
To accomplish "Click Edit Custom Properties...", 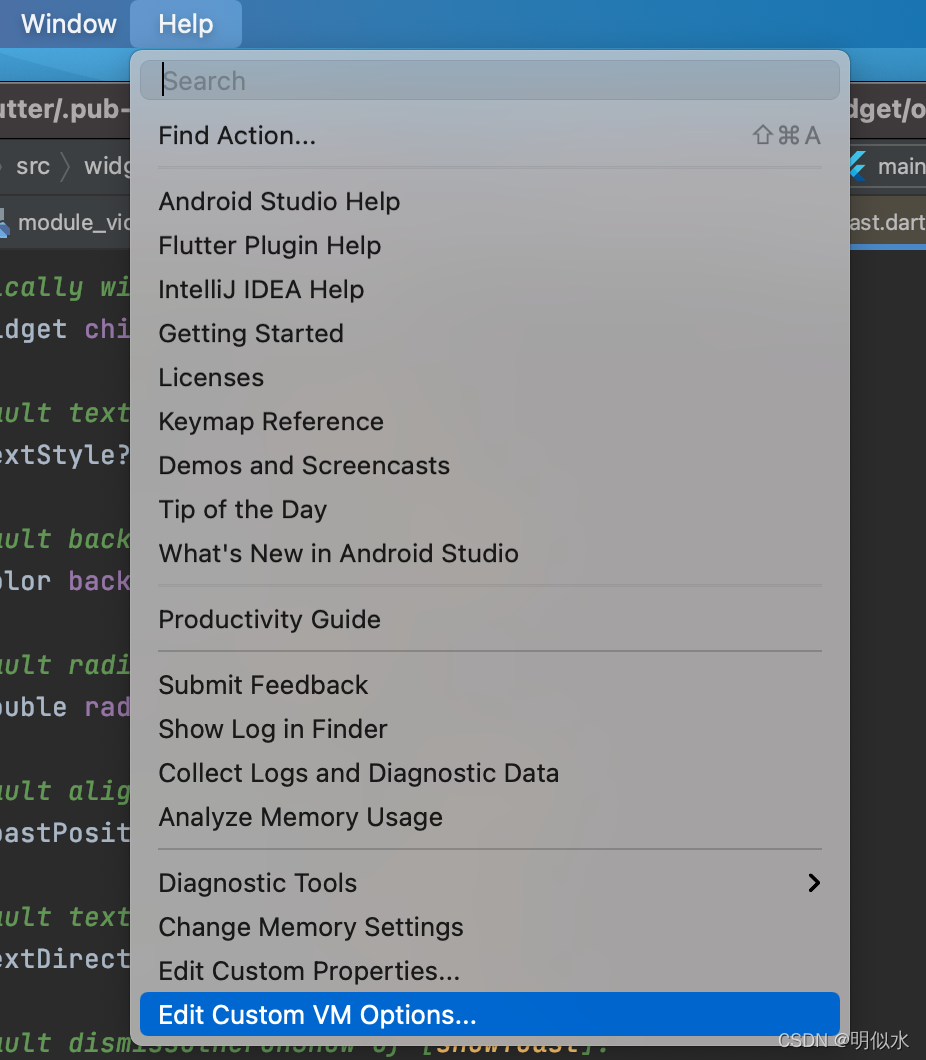I will [309, 972].
